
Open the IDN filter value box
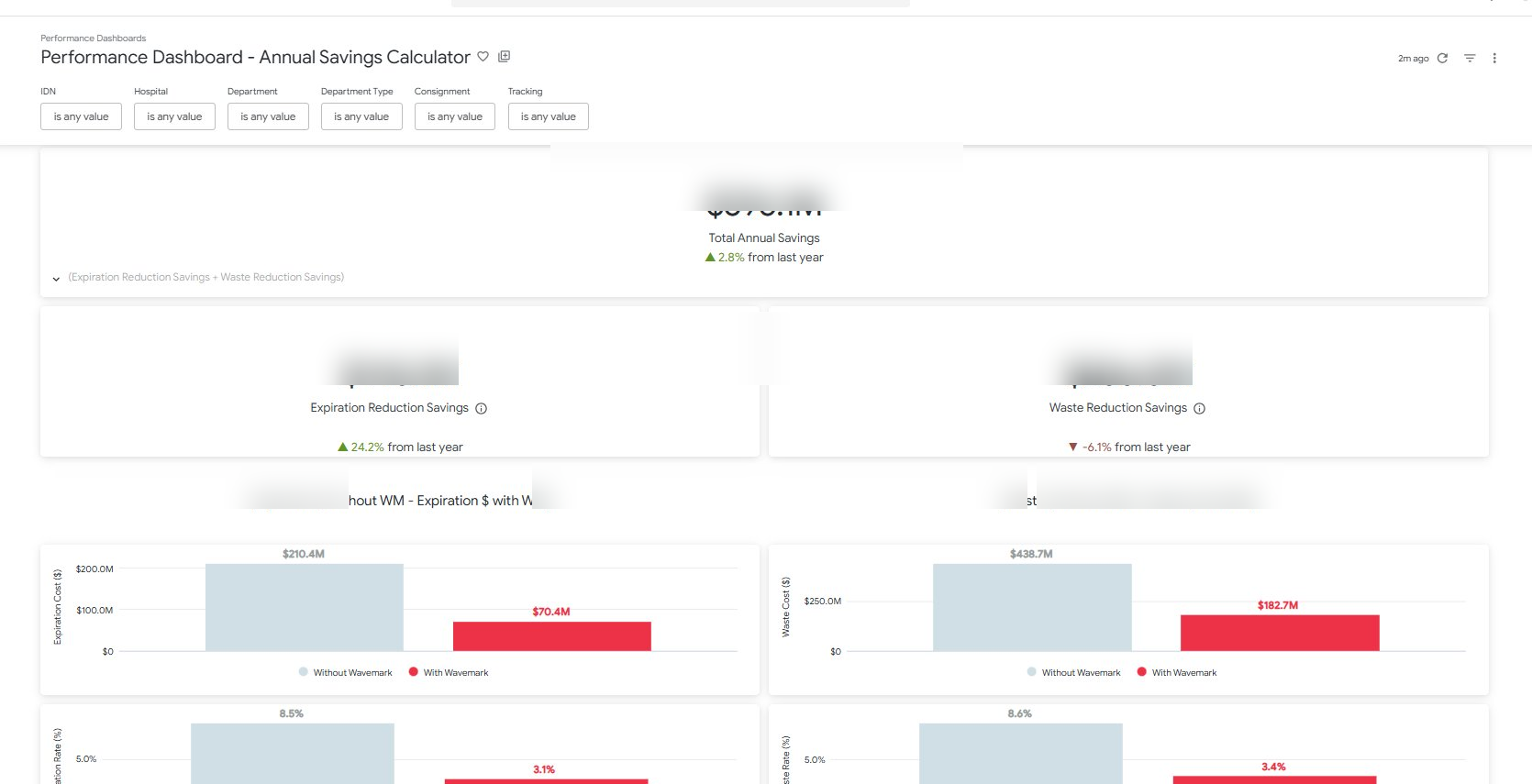tap(81, 116)
